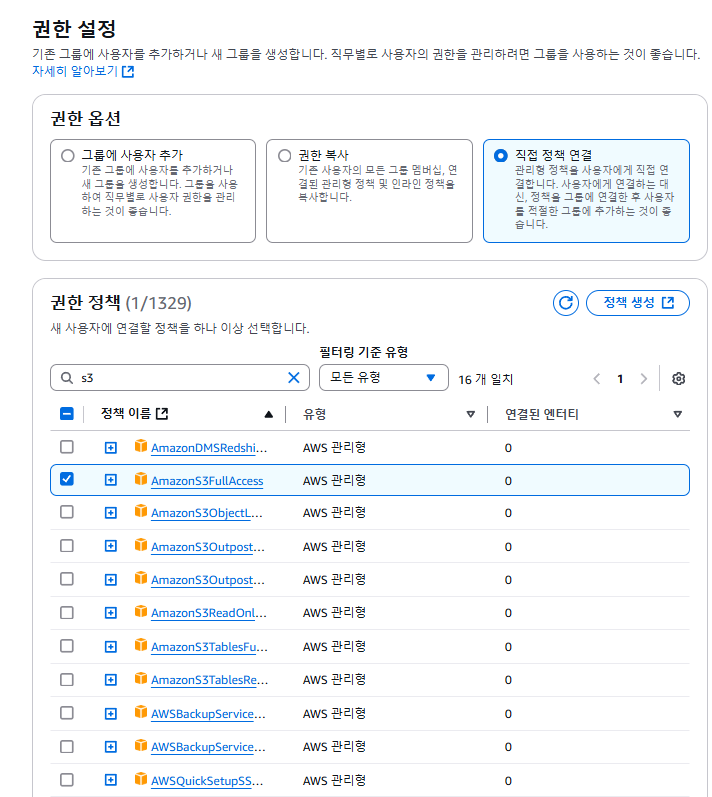Click the orange policy icon for AmazonDMSRedshi...
The image size is (712, 797).
pos(141,446)
